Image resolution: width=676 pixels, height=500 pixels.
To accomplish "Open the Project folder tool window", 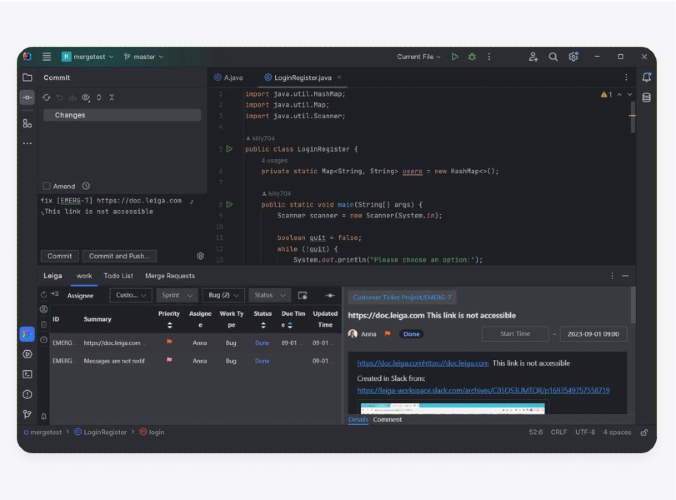I will pos(27,78).
